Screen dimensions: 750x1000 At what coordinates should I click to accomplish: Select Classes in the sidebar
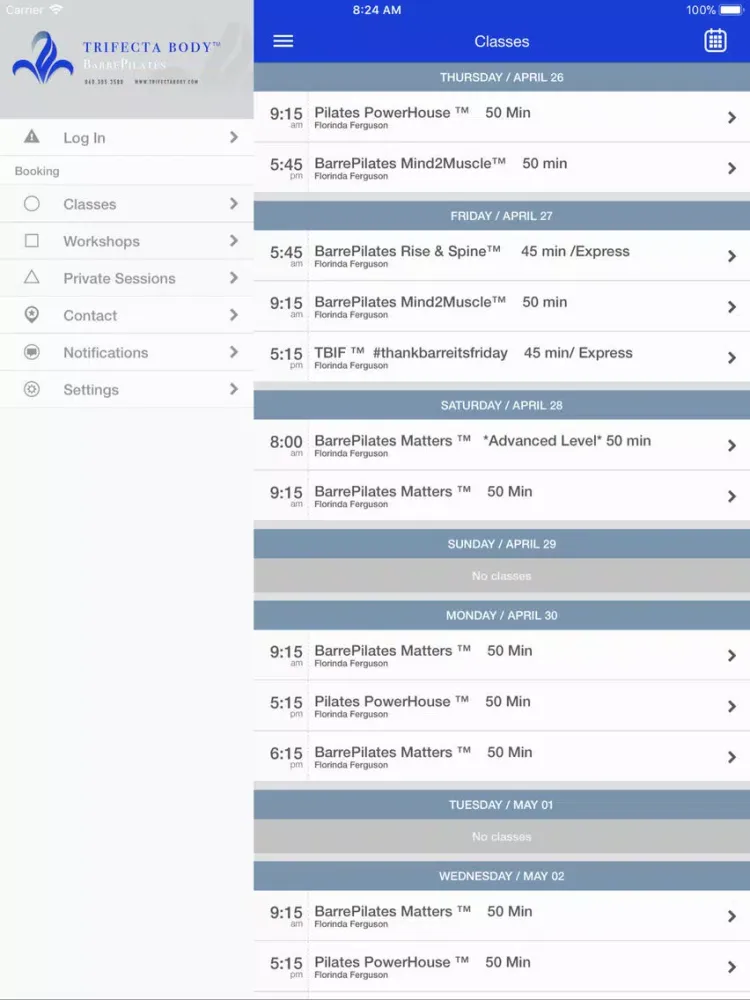(x=126, y=204)
